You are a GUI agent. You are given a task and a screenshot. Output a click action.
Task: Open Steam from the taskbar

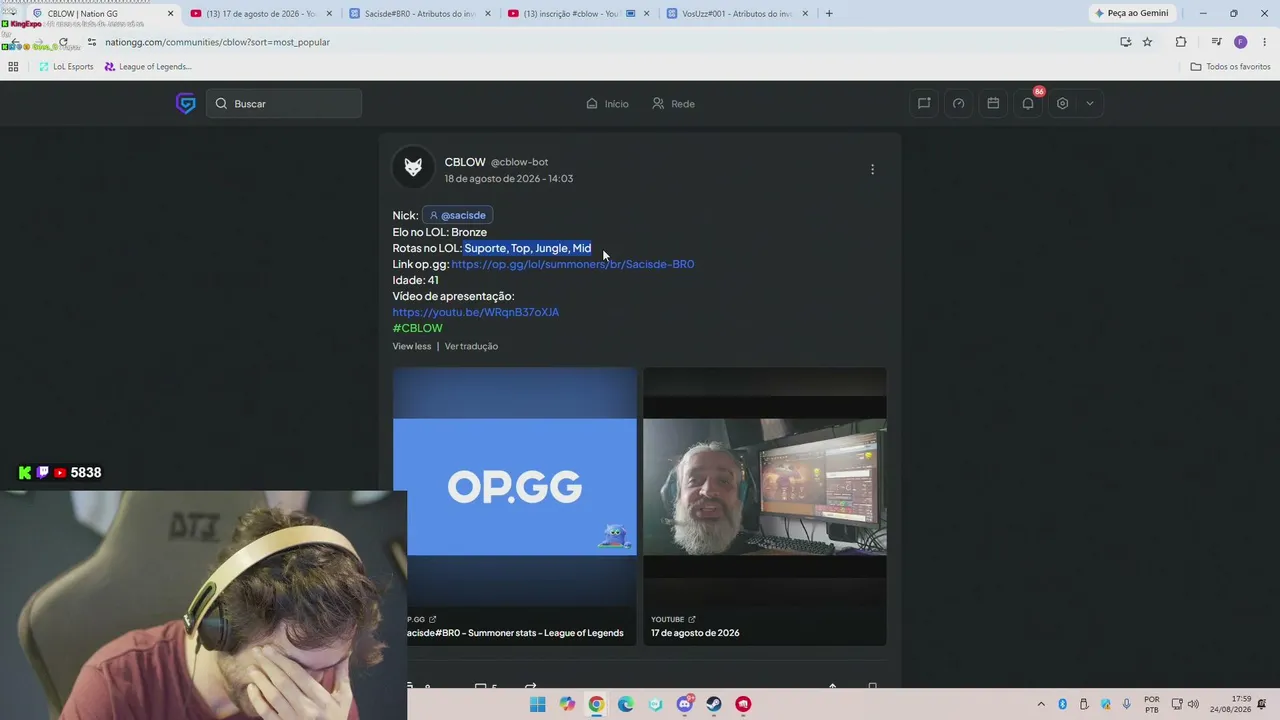click(x=714, y=704)
